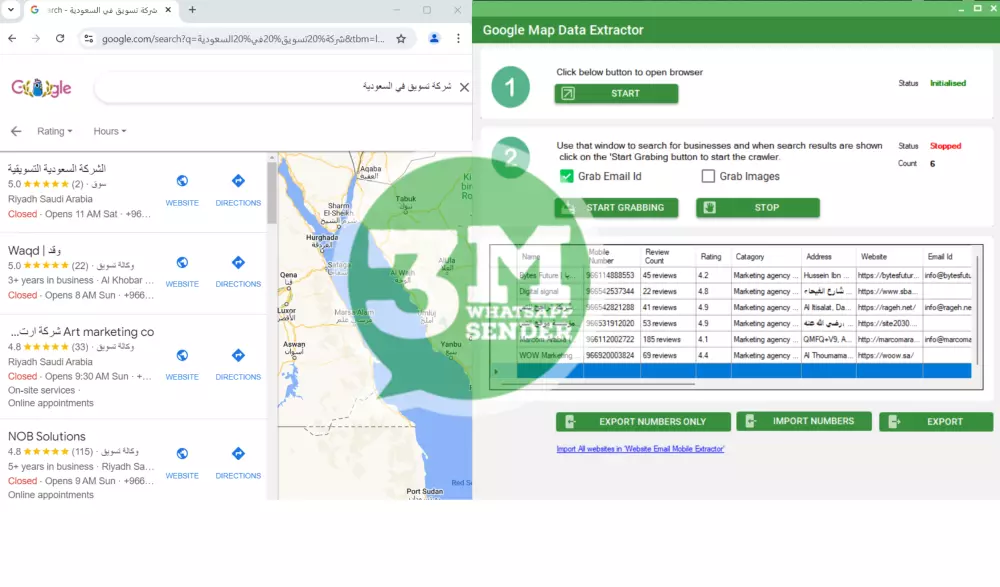The height and width of the screenshot is (587, 1000).
Task: Click the Google logo on the results page
Action: click(42, 87)
